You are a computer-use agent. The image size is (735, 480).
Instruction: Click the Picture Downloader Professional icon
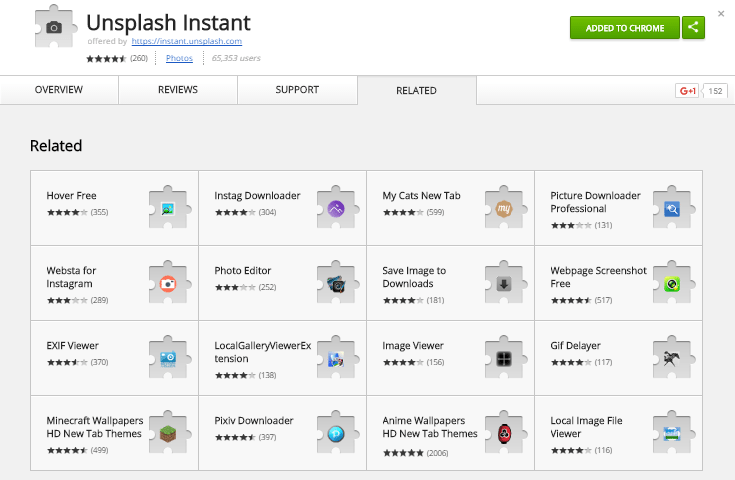(674, 208)
